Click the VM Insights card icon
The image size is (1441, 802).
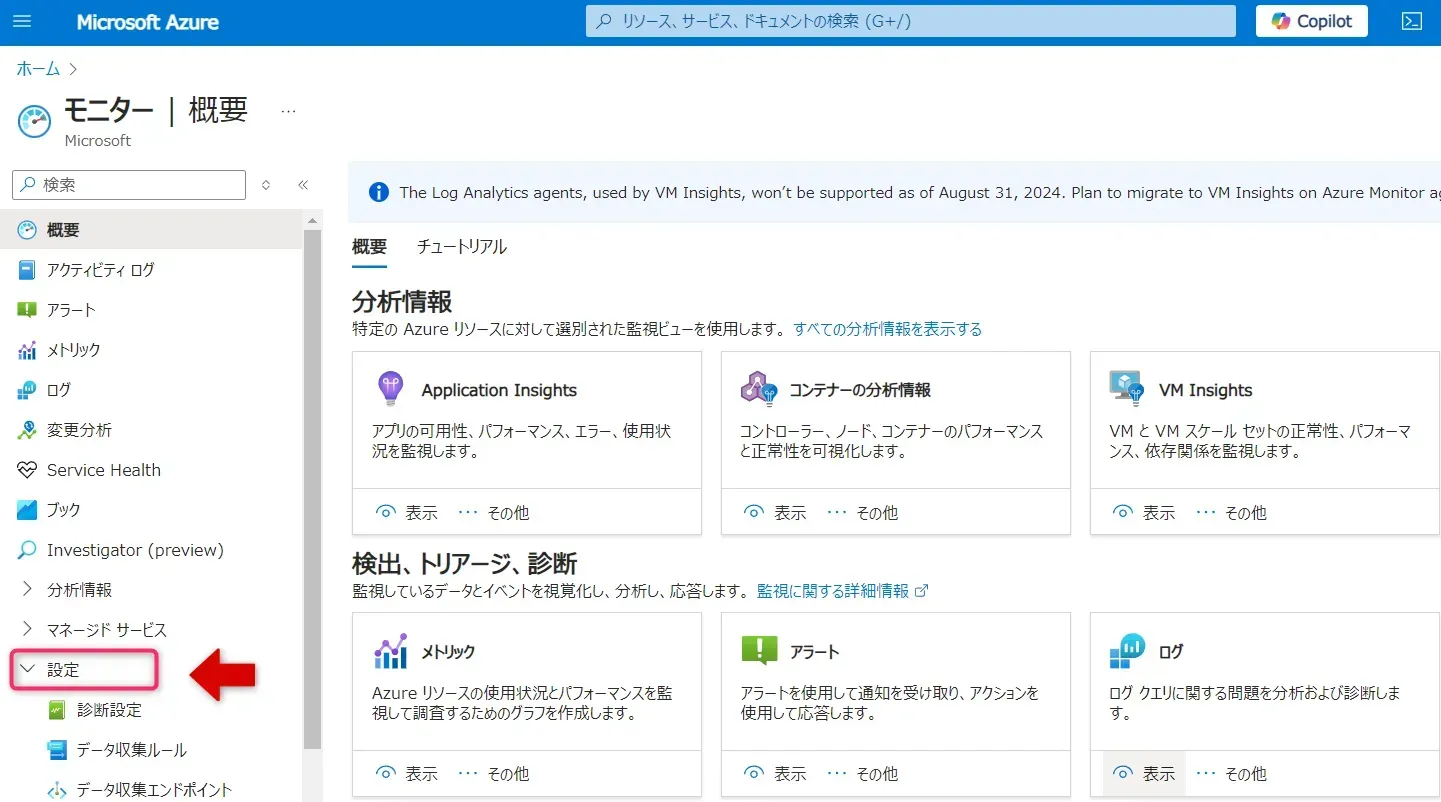(x=1126, y=388)
